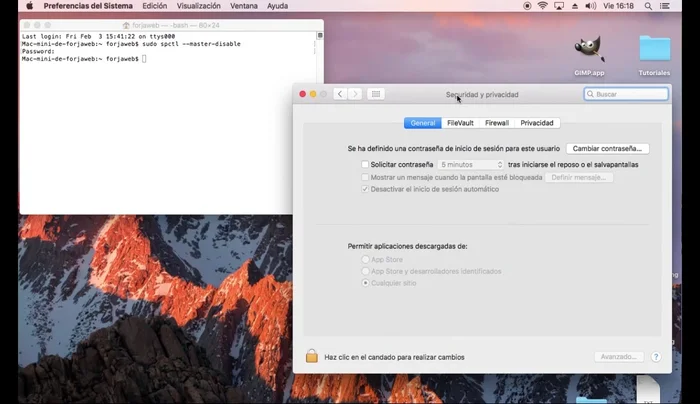Open the Ventana menu
The image size is (700, 404).
(244, 6)
